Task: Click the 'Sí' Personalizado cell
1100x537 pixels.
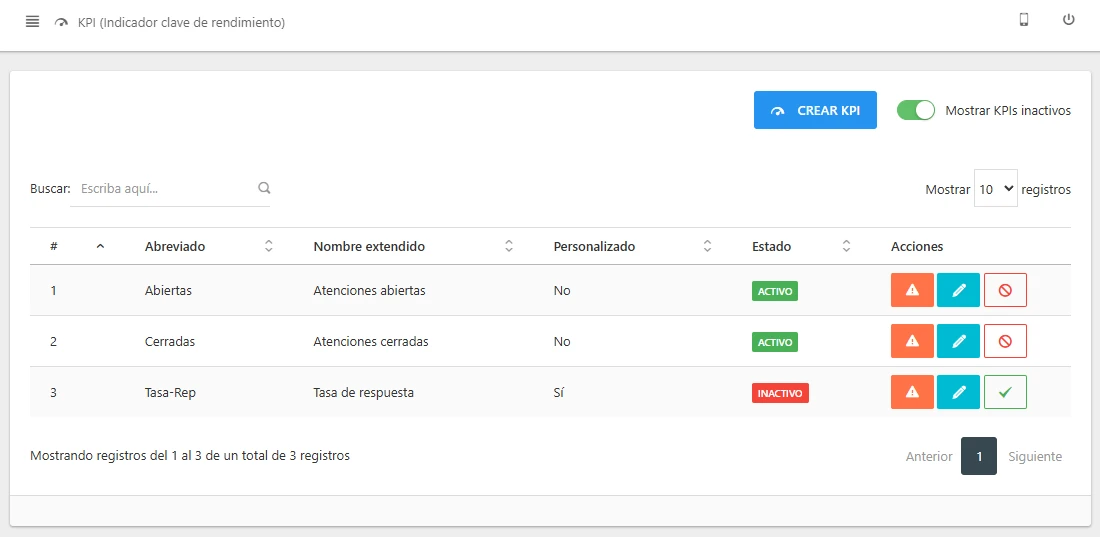Action: (558, 392)
